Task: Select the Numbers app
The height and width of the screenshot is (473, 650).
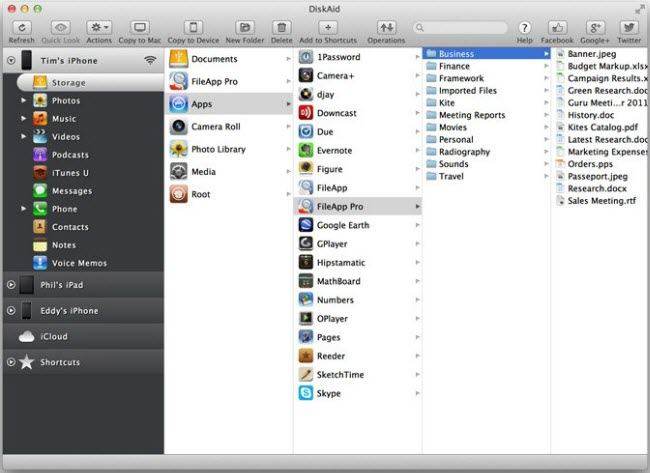Action: (x=358, y=299)
